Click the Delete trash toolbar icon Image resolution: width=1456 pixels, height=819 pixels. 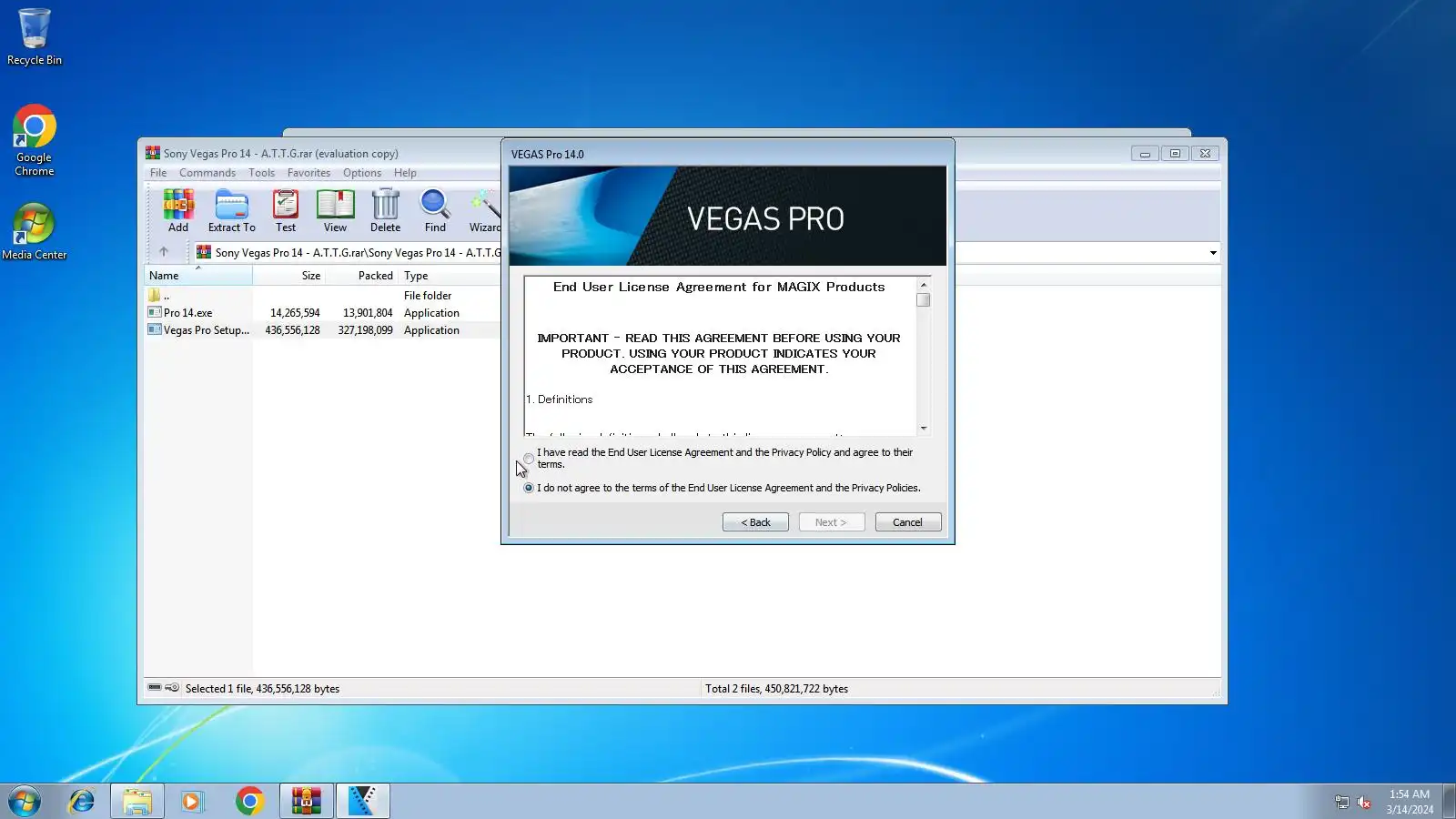386,211
